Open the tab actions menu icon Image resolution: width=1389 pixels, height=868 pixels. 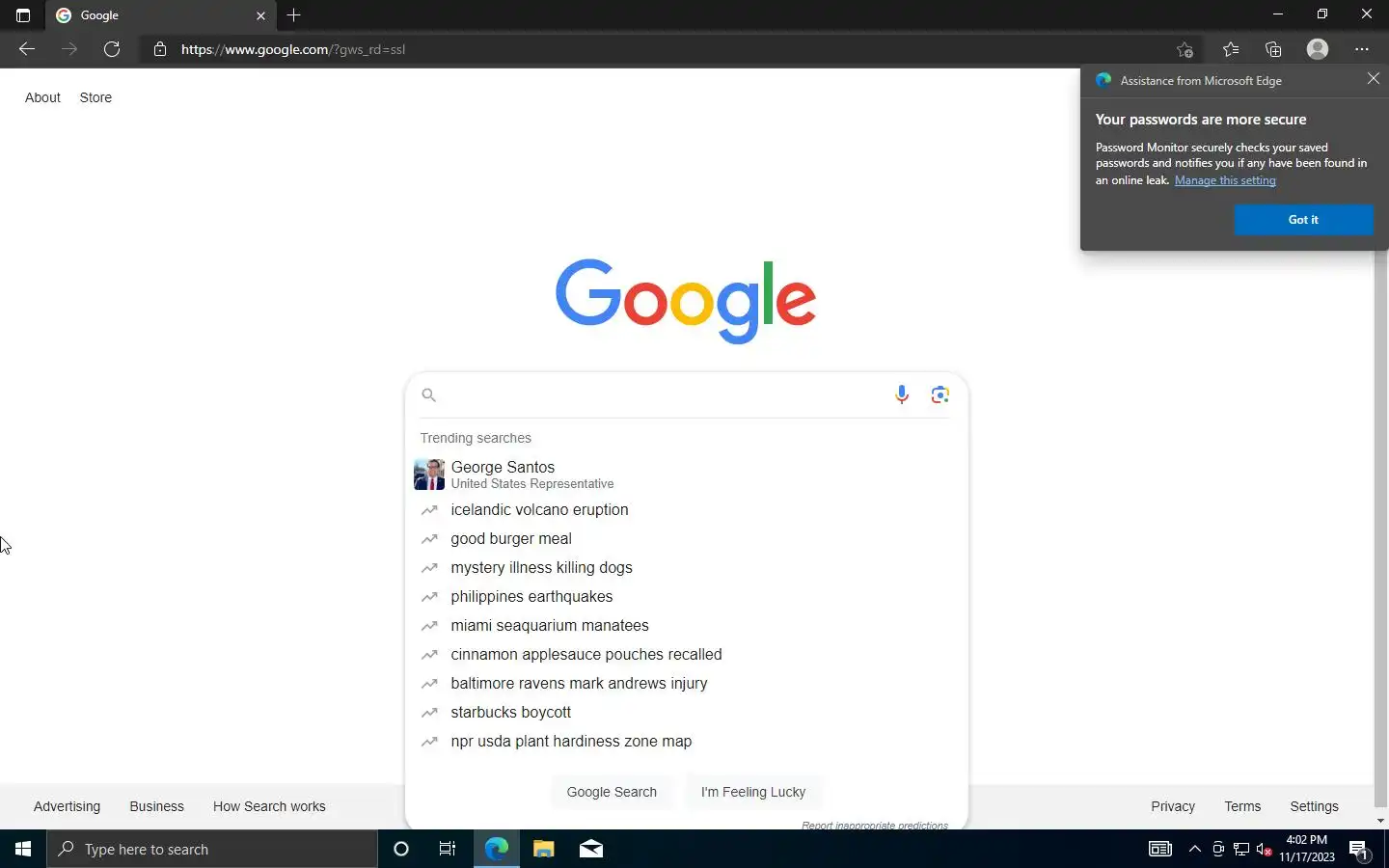23,15
